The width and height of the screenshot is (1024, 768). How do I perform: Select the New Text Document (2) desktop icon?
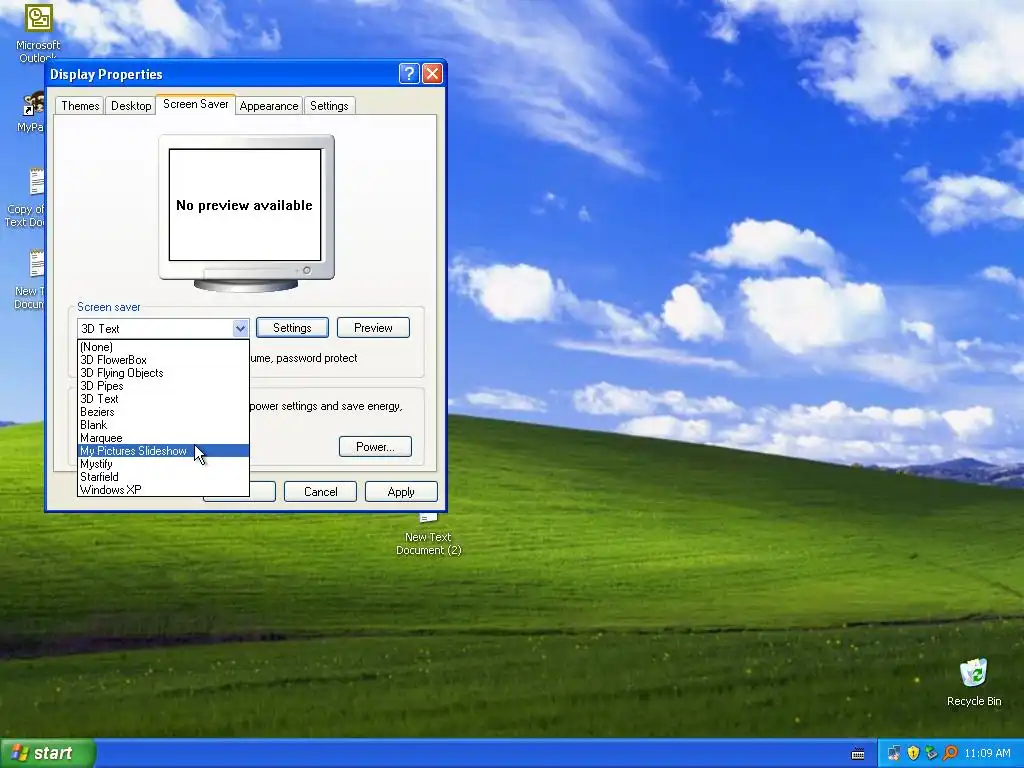[428, 536]
